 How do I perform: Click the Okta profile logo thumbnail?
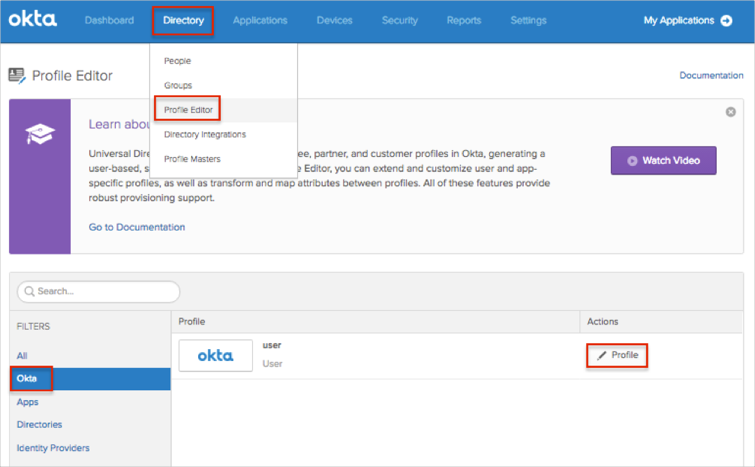pos(215,356)
